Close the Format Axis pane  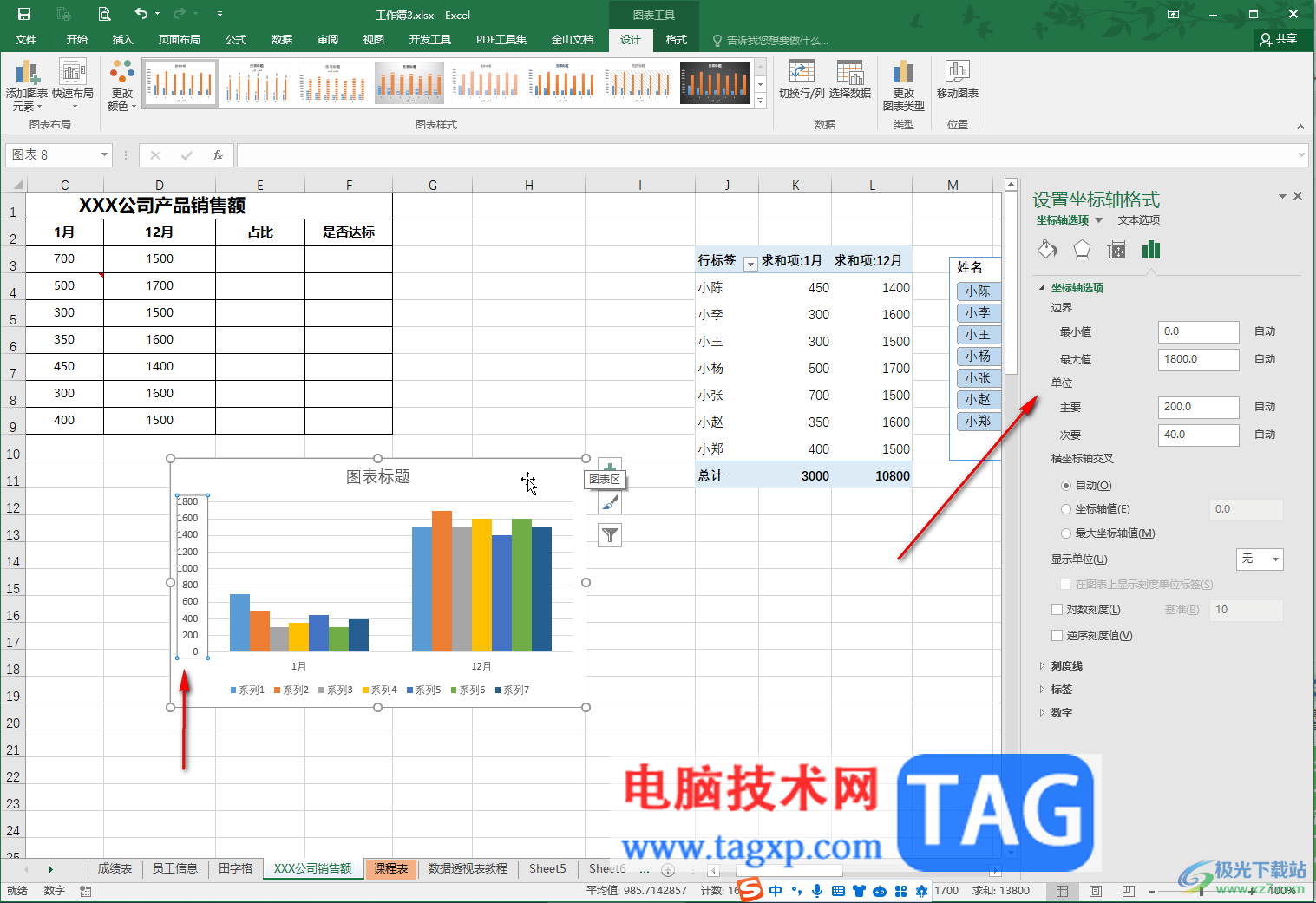pyautogui.click(x=1298, y=196)
